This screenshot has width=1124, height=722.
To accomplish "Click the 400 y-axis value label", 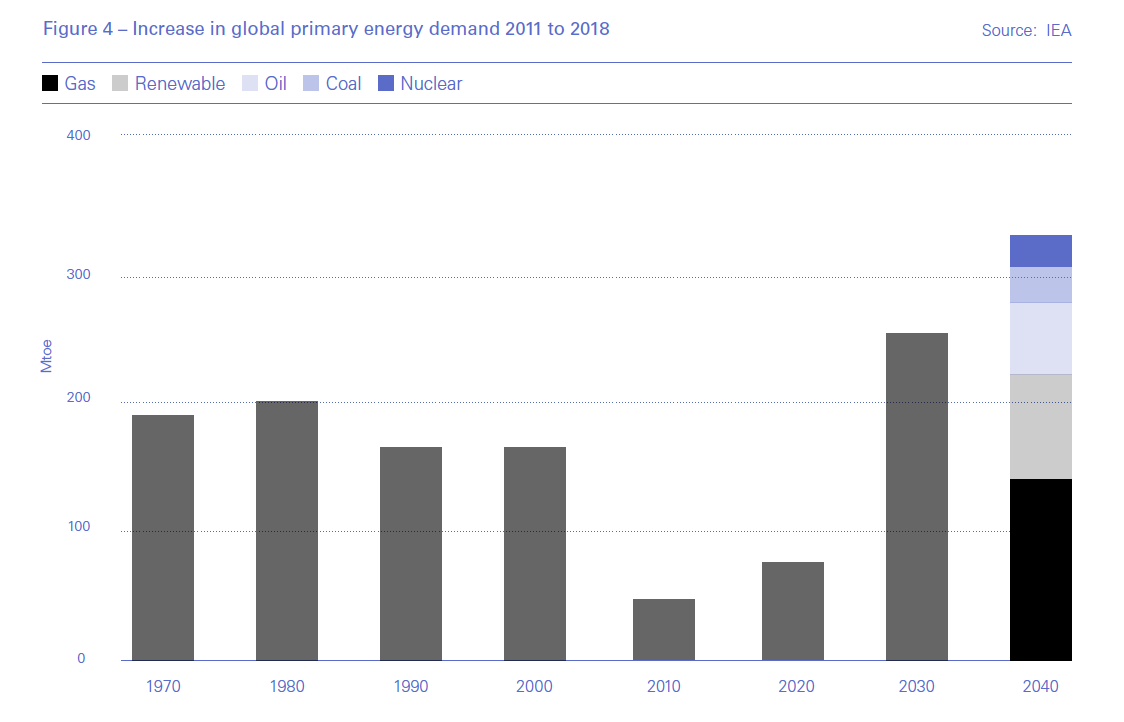I will pyautogui.click(x=77, y=135).
